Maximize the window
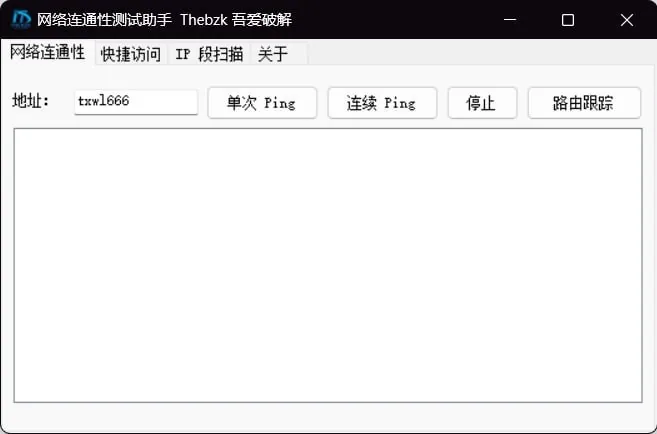Image resolution: width=657 pixels, height=434 pixels. (568, 20)
